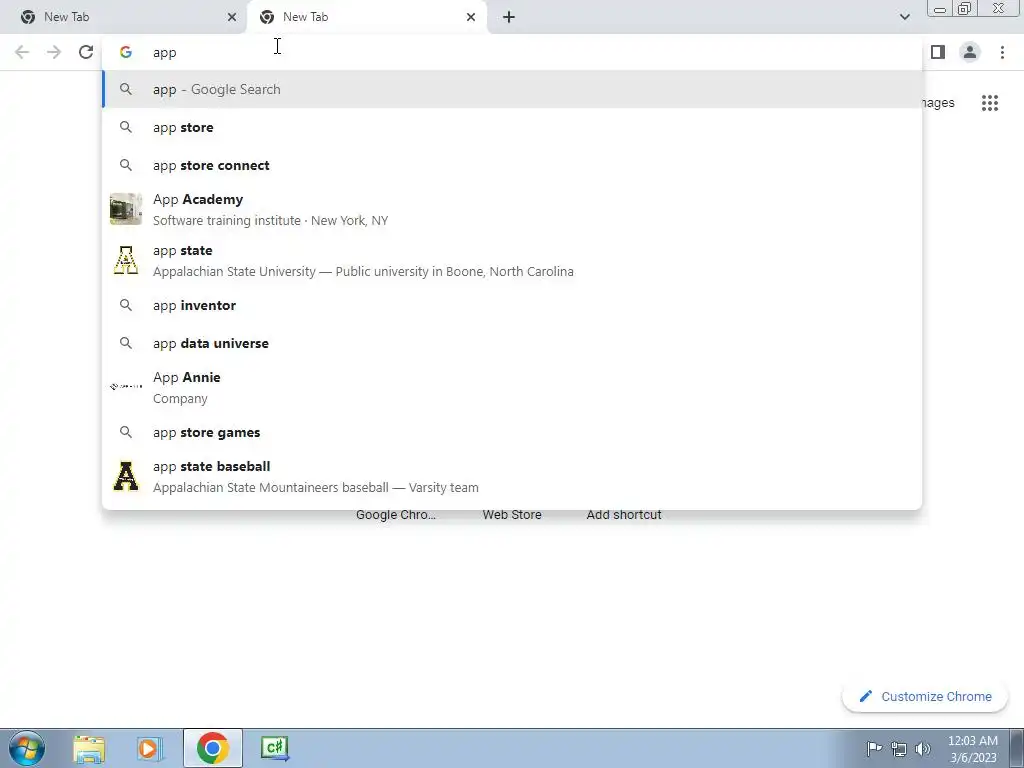Image resolution: width=1024 pixels, height=768 pixels.
Task: Select the second New Tab tab
Action: coord(366,17)
